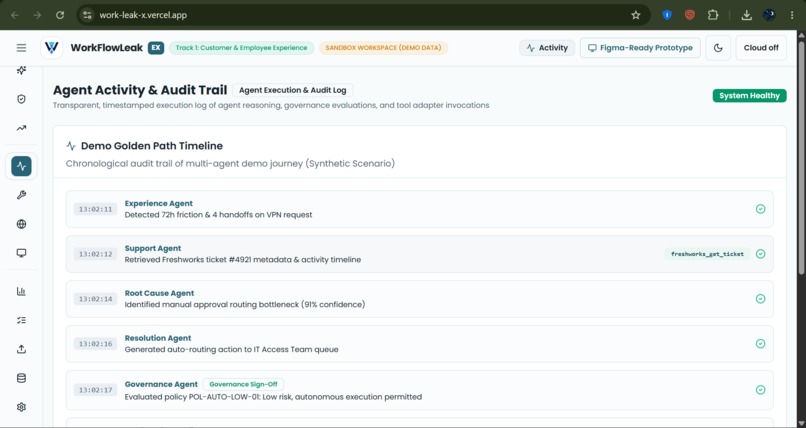Click 'Detected 72h friction & 4 handoffs' text
806x428 pixels.
click(218, 215)
